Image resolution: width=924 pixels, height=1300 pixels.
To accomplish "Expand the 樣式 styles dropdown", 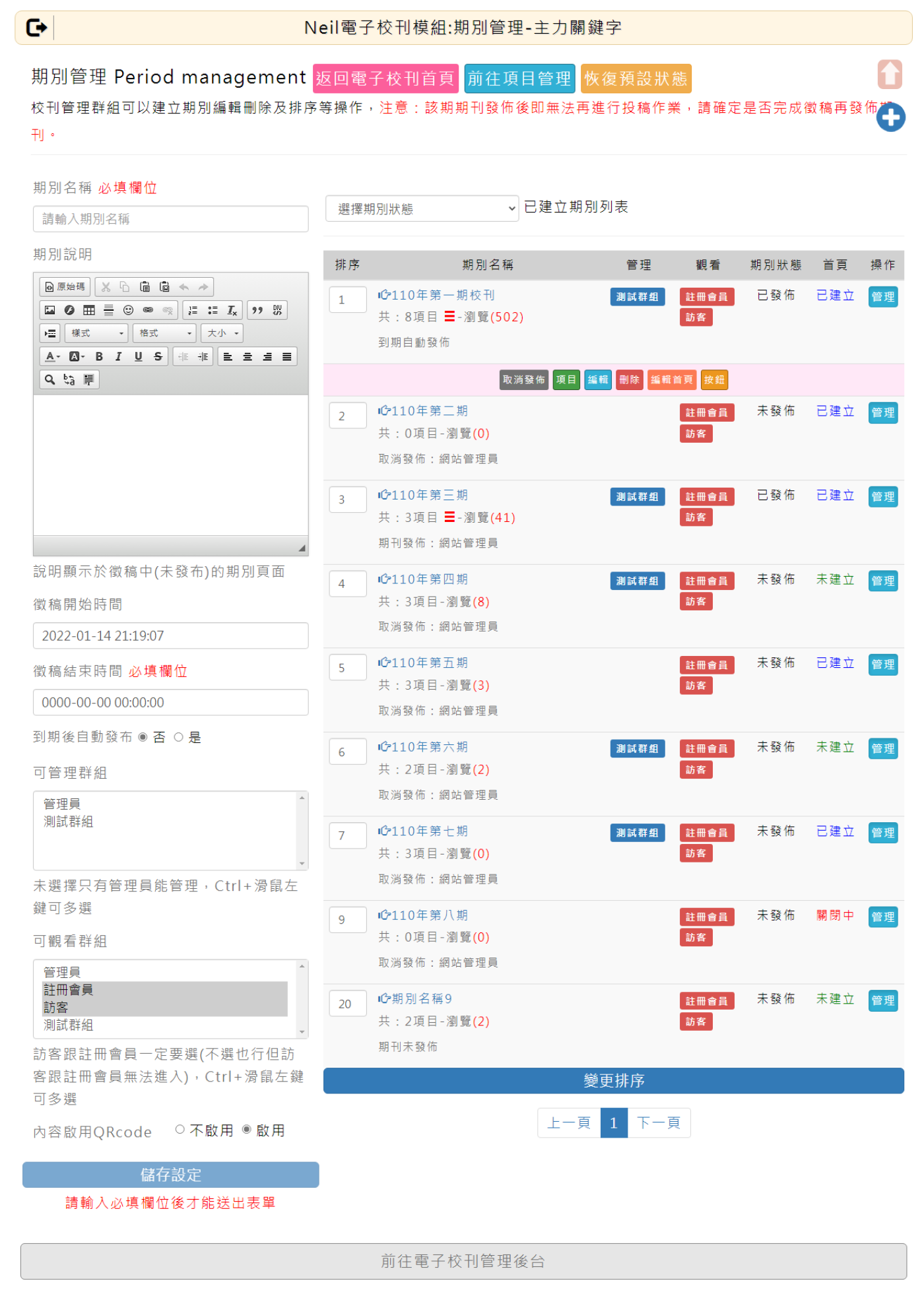I will click(97, 333).
